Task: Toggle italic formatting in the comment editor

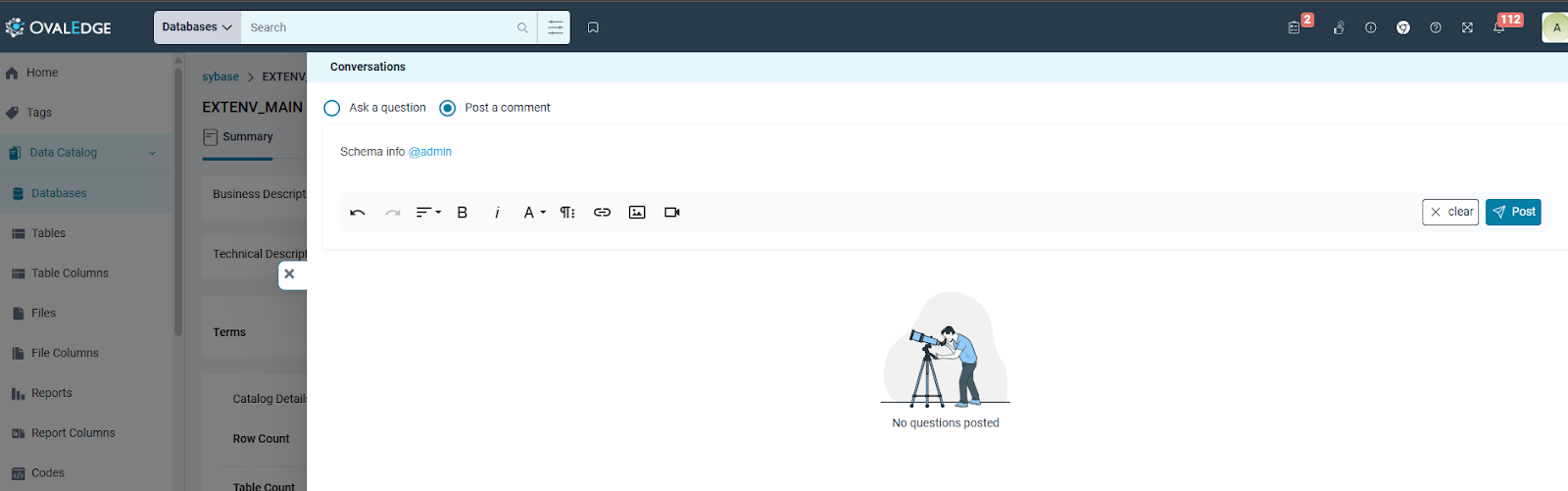Action: point(497,213)
